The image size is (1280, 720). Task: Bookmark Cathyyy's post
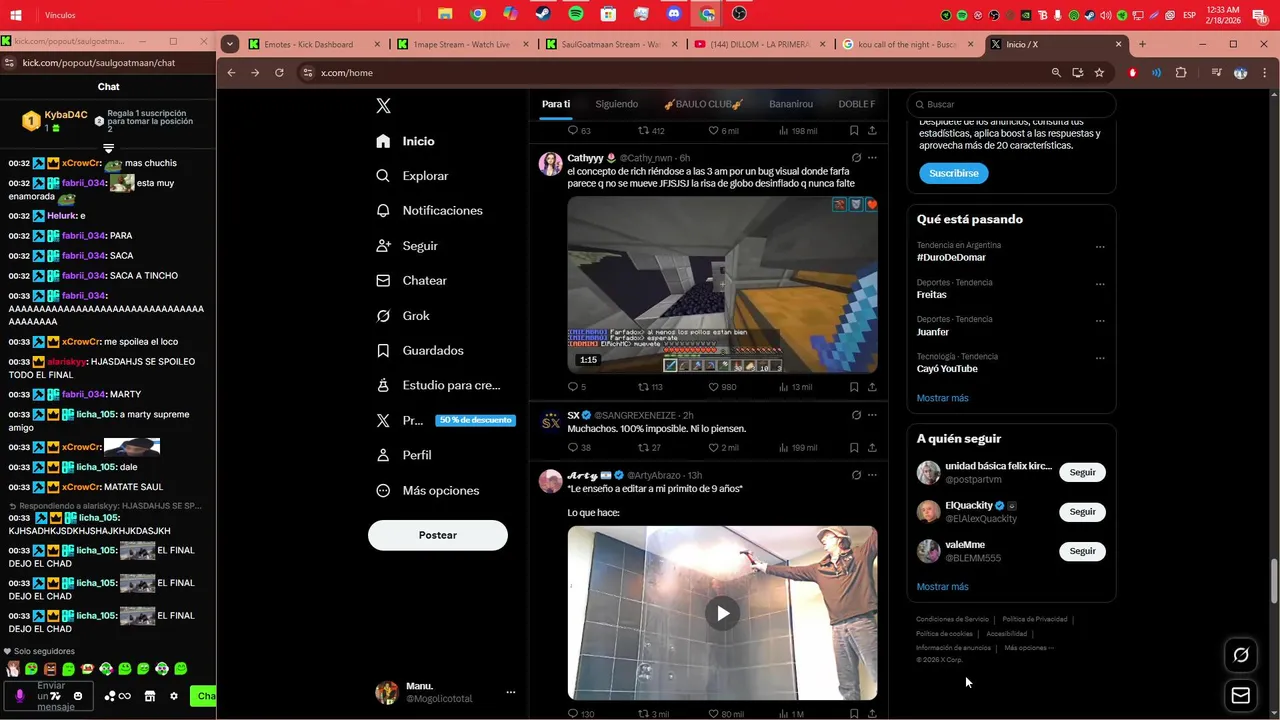[x=854, y=387]
